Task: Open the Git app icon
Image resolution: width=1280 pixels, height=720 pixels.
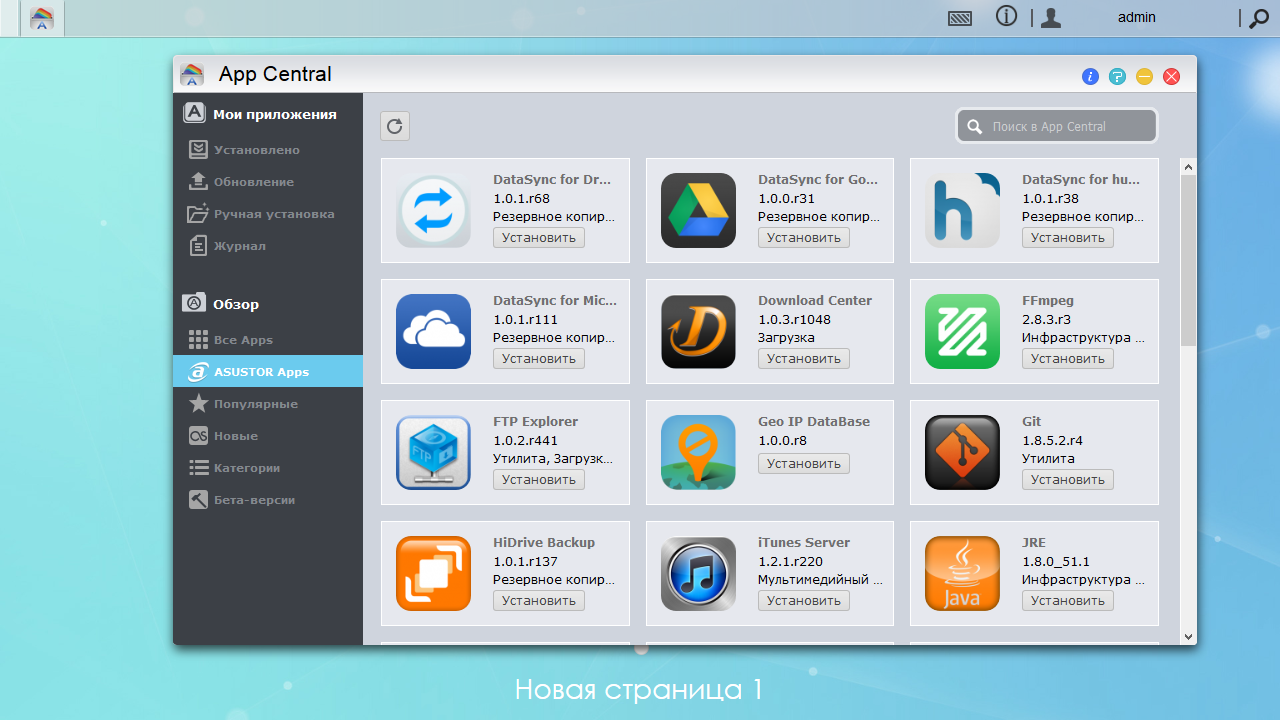Action: tap(962, 452)
